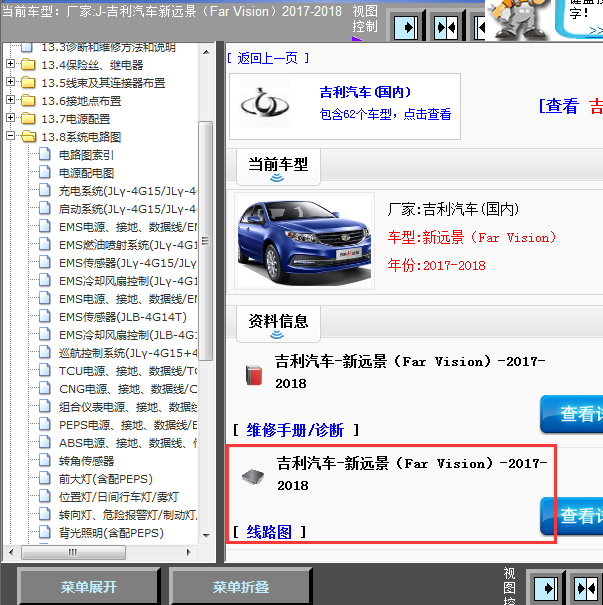This screenshot has height=605, width=603.
Task: Collapse the 13.8系统电路图 folder
Action: click(10, 136)
